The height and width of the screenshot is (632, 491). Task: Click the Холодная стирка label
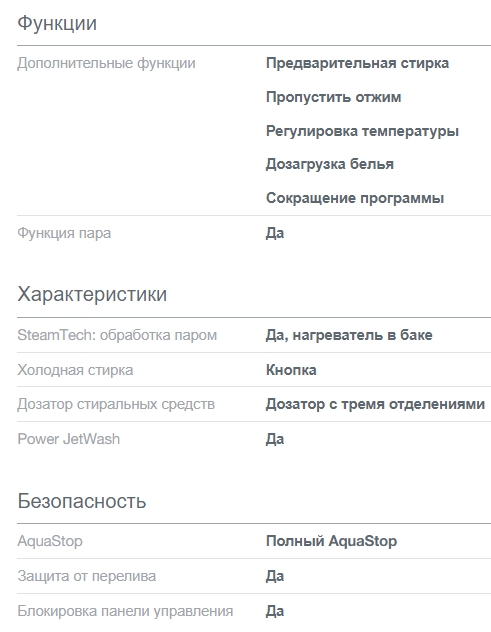tap(75, 370)
